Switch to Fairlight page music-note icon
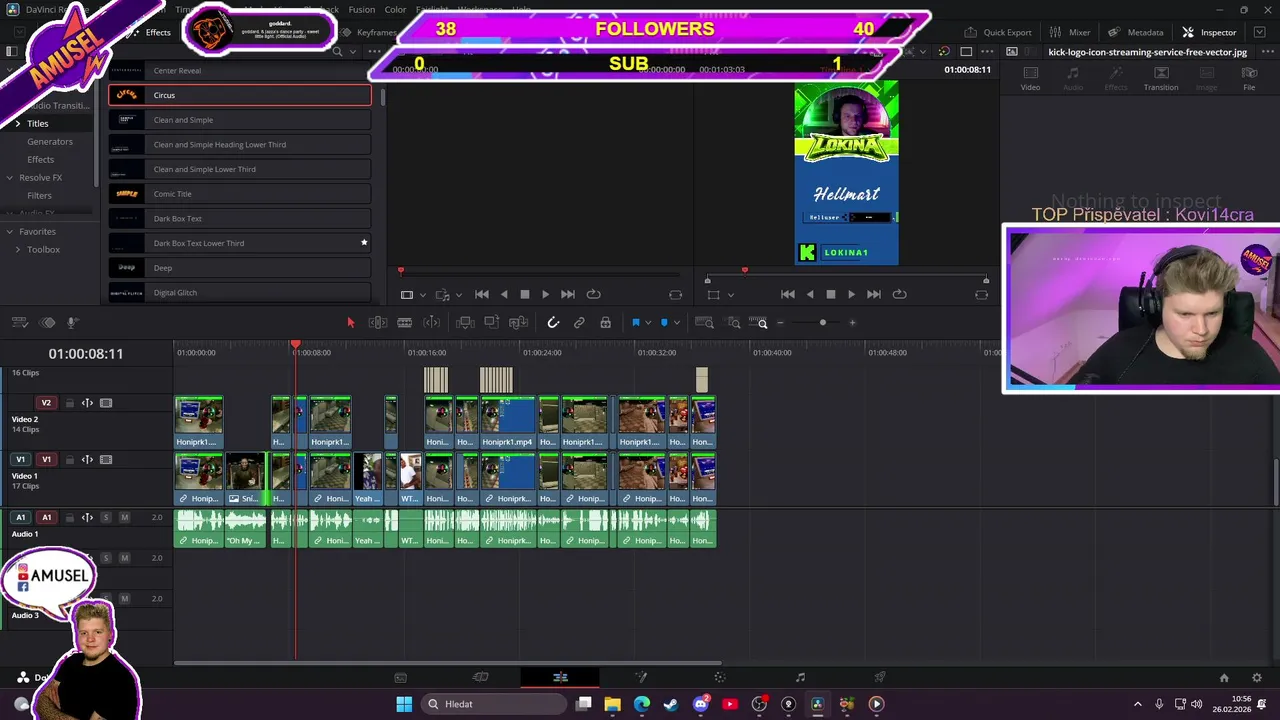Viewport: 1280px width, 720px height. pos(800,677)
